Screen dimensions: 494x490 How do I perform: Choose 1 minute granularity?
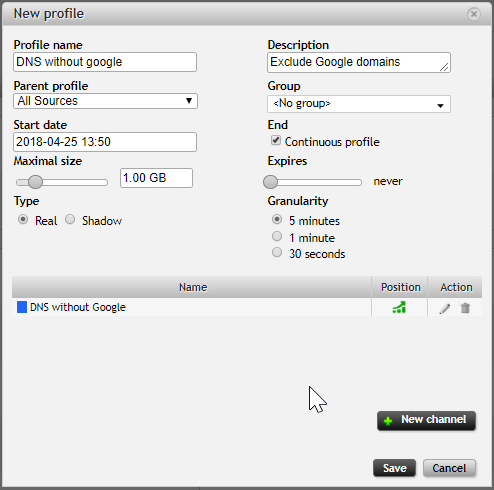(277, 236)
